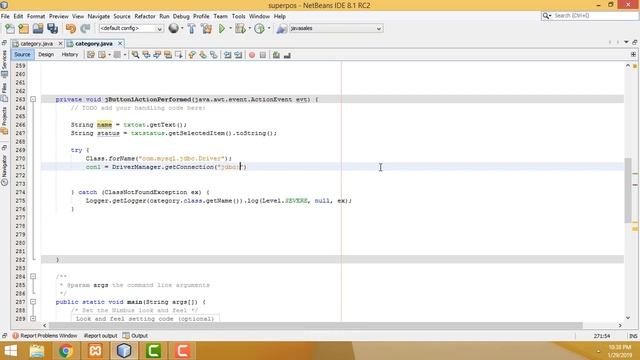
Task: Open the iReport output panel
Action: pos(100,336)
